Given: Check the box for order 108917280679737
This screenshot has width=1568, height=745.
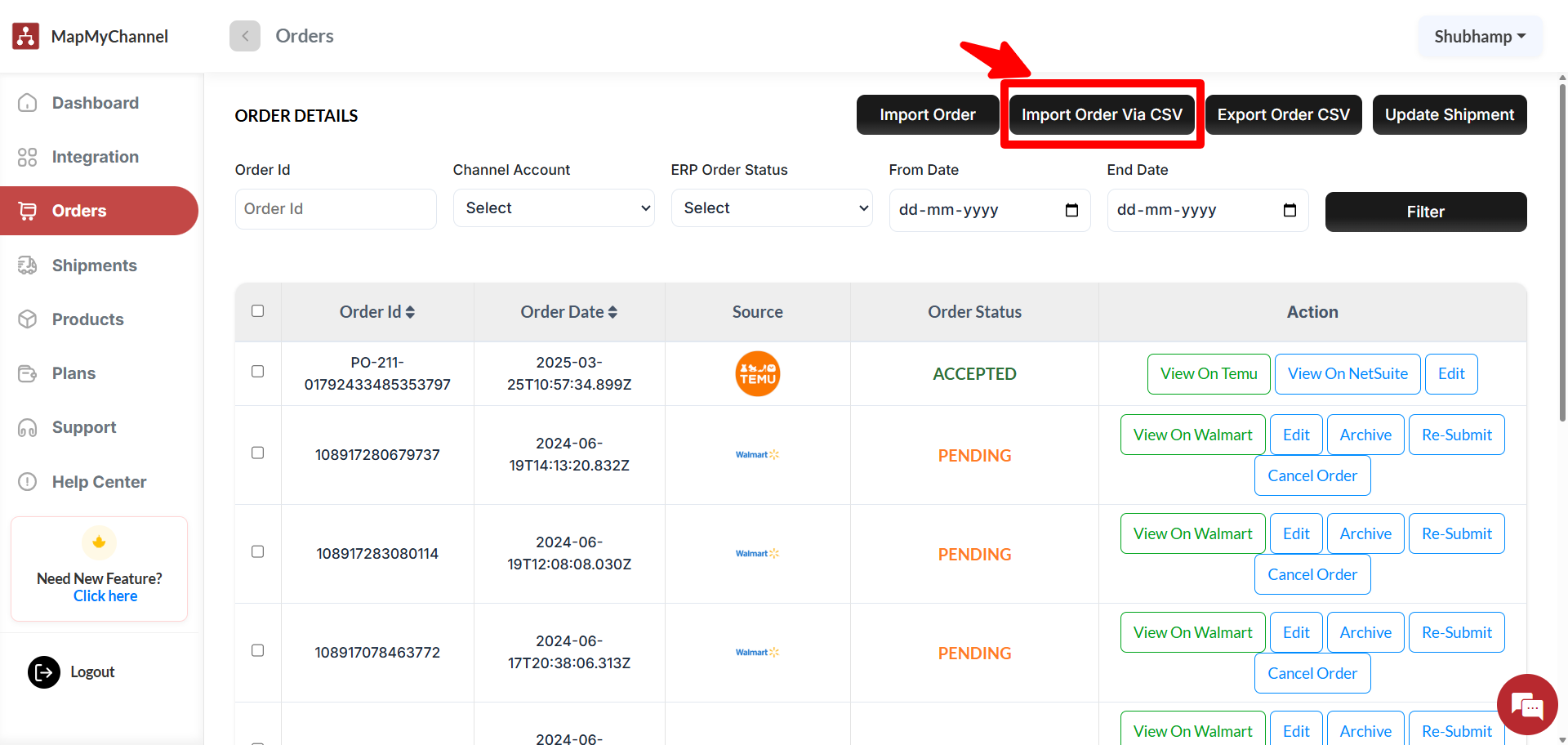Looking at the screenshot, I should [x=258, y=453].
